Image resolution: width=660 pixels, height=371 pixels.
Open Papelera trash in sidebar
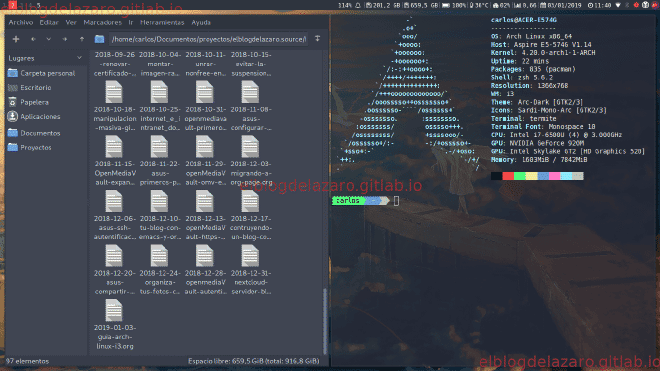click(x=29, y=102)
